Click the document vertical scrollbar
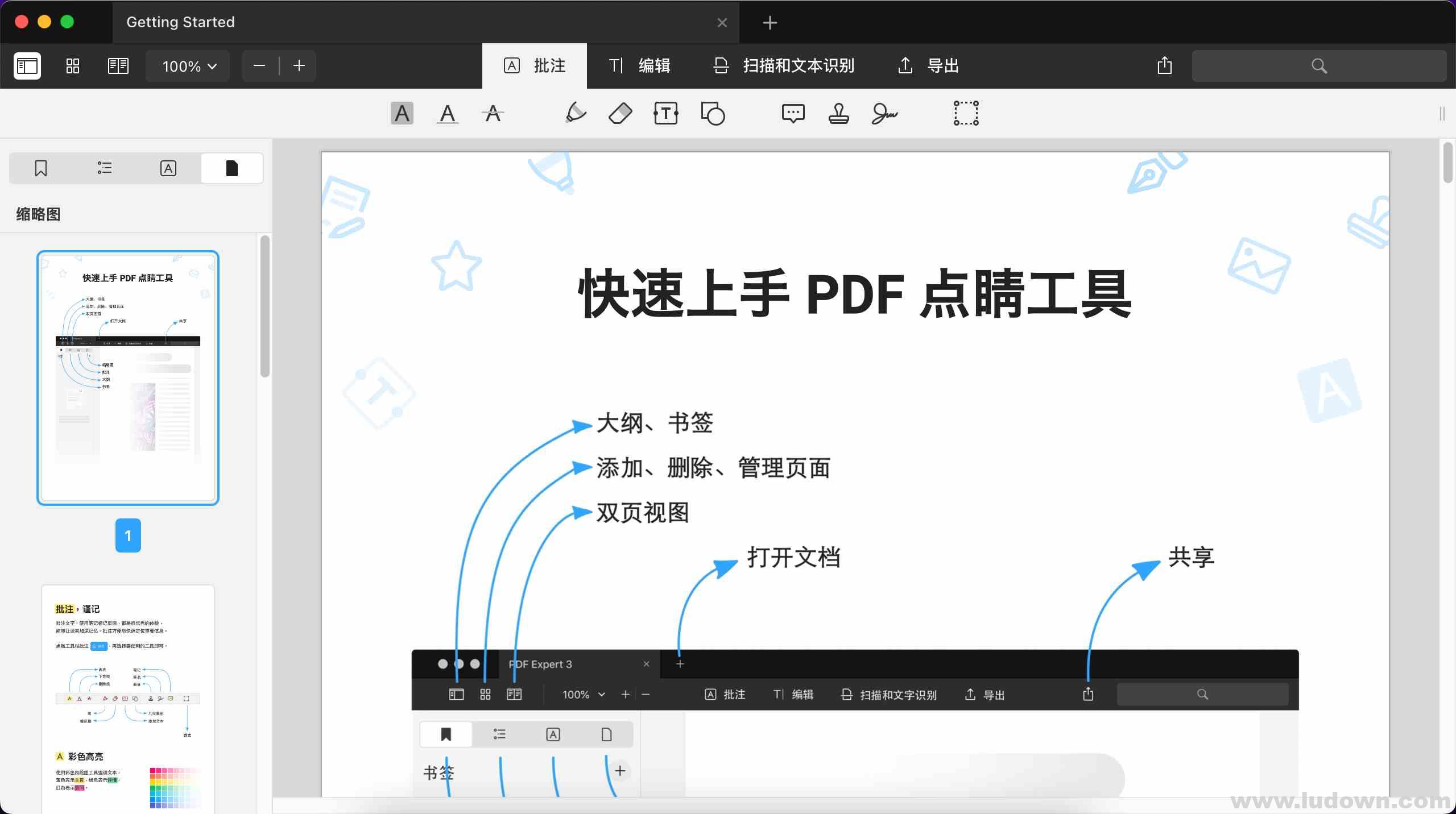Viewport: 1456px width, 814px height. tap(1448, 163)
